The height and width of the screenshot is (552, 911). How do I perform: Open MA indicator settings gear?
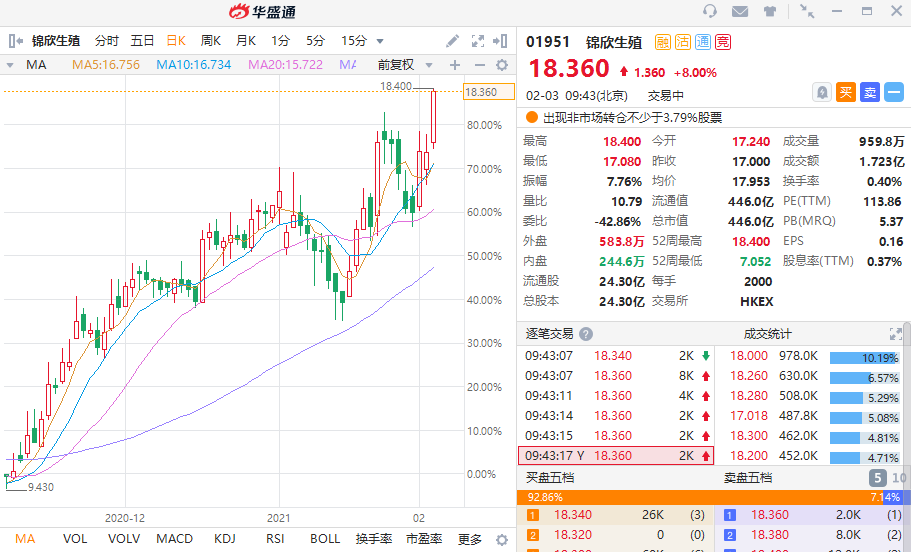pos(502,65)
